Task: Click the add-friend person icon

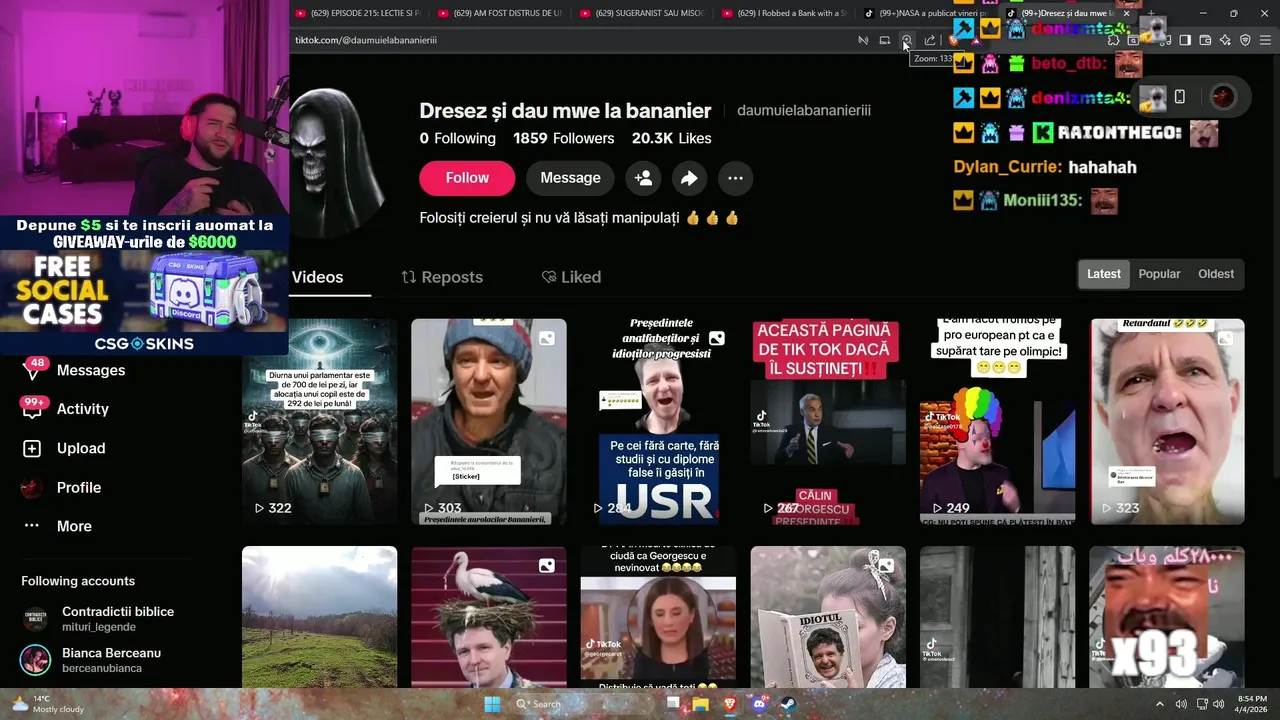Action: pyautogui.click(x=643, y=178)
